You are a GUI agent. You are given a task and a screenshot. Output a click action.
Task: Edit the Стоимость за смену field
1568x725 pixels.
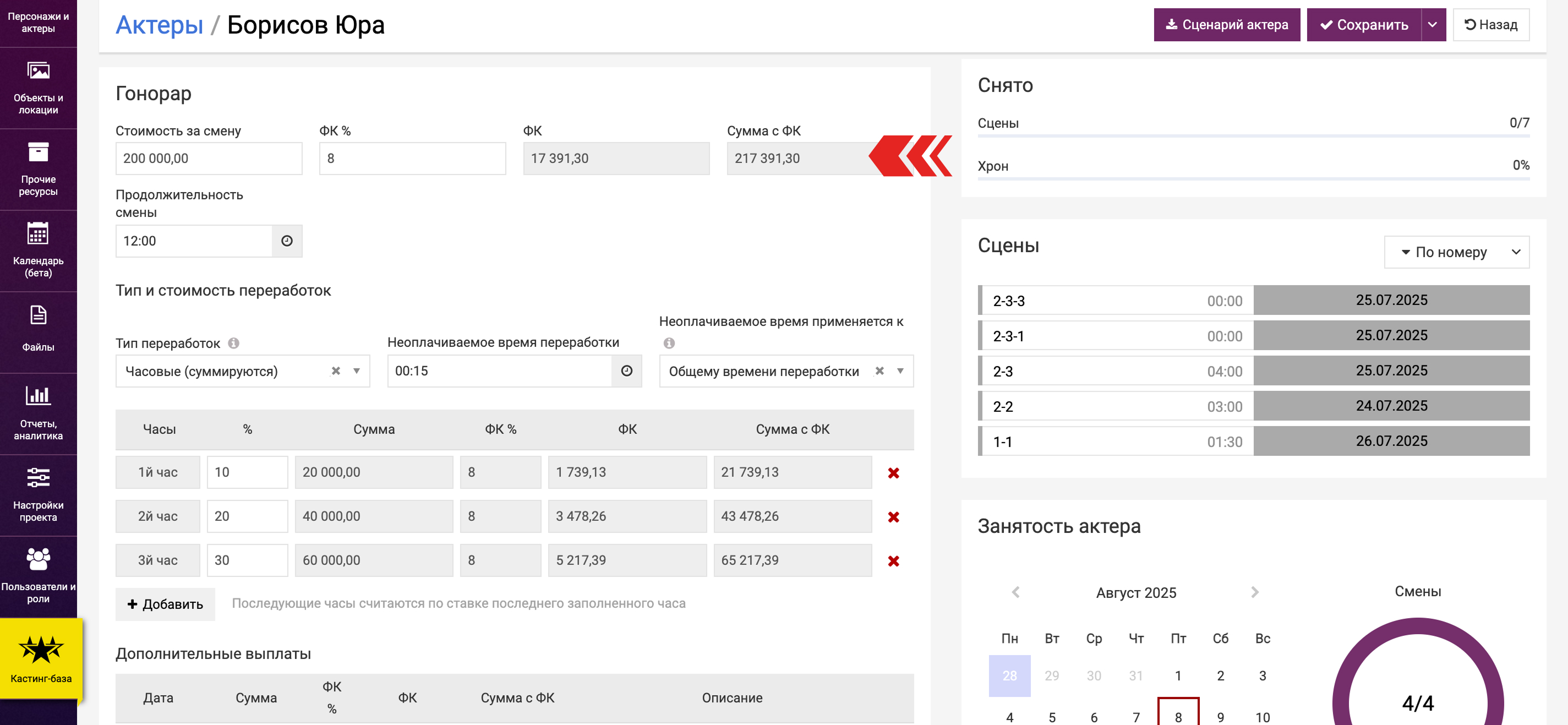click(209, 159)
